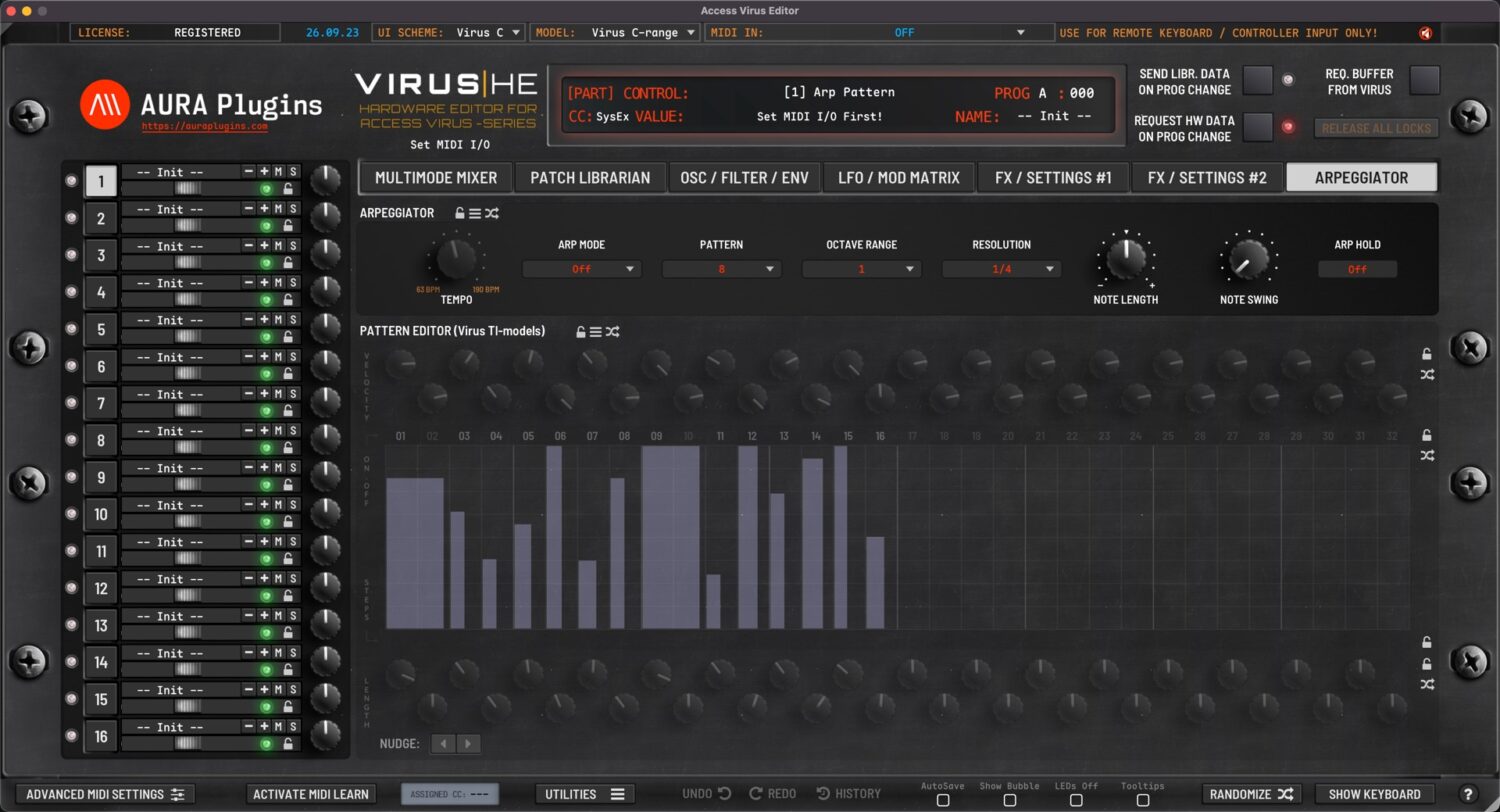This screenshot has width=1500, height=812.
Task: Open the RESOLUTION dropdown showing 1/4
Action: click(1002, 269)
